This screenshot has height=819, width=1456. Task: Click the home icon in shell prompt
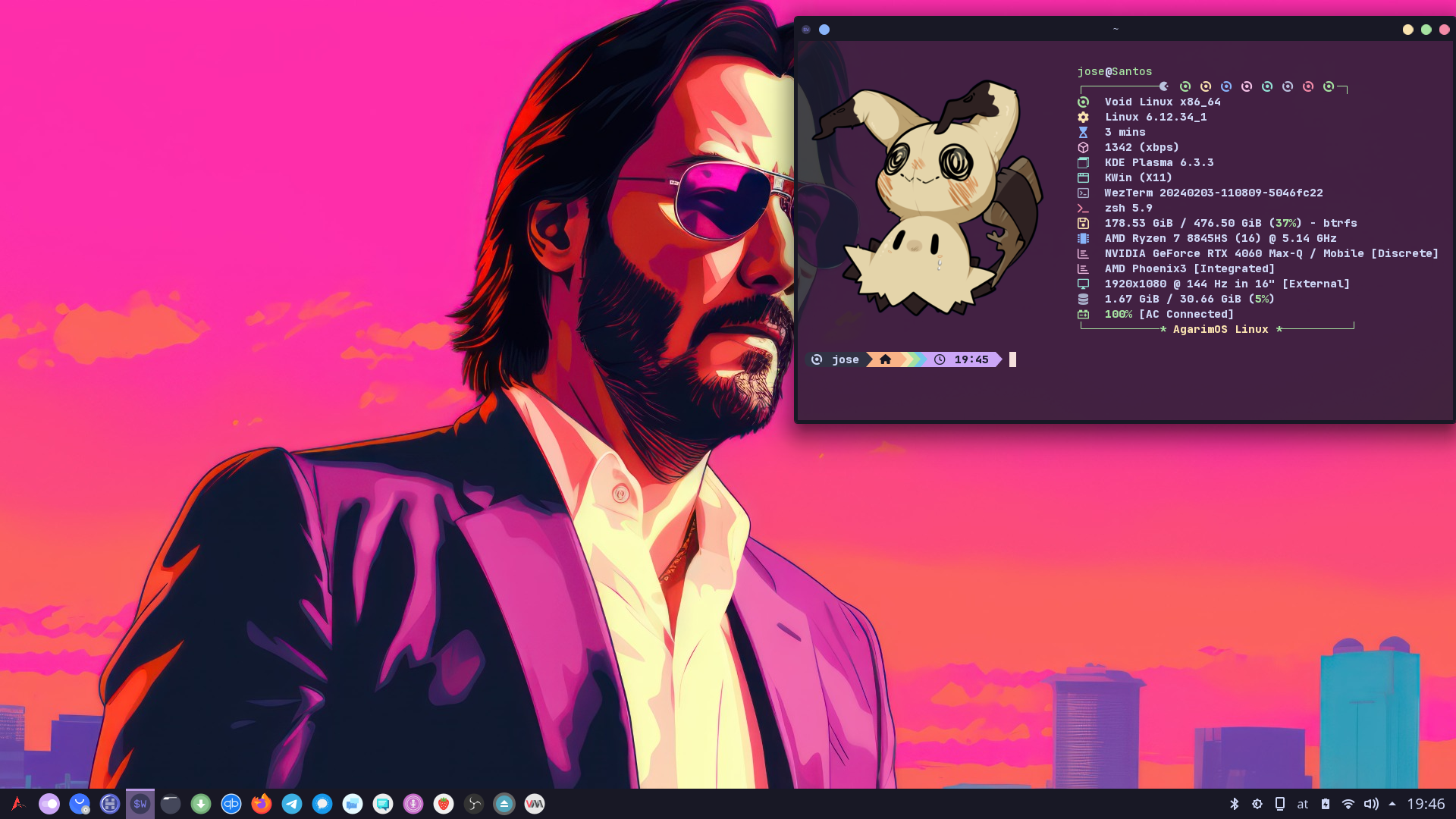point(885,359)
